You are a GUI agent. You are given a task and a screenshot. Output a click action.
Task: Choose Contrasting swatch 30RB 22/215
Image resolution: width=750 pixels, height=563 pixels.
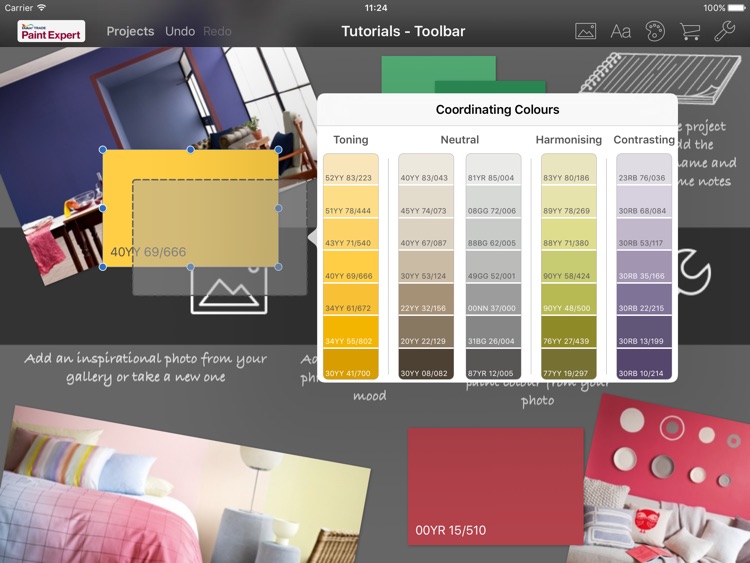tap(644, 299)
